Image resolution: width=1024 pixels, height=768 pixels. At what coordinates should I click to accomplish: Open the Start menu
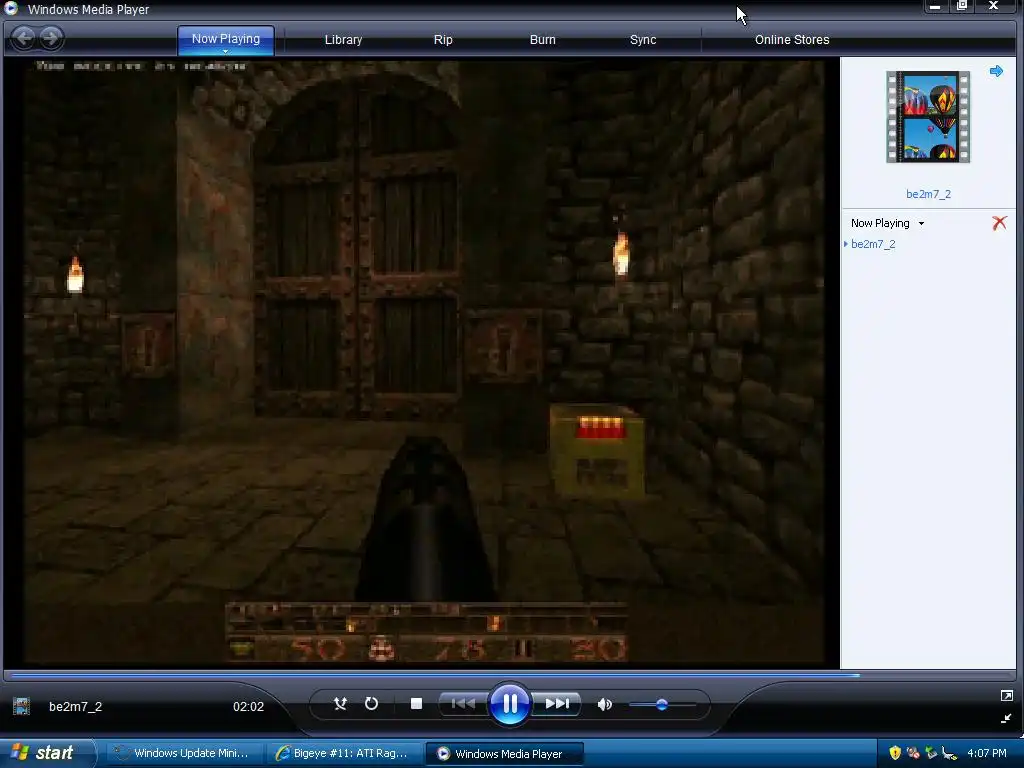[x=46, y=753]
